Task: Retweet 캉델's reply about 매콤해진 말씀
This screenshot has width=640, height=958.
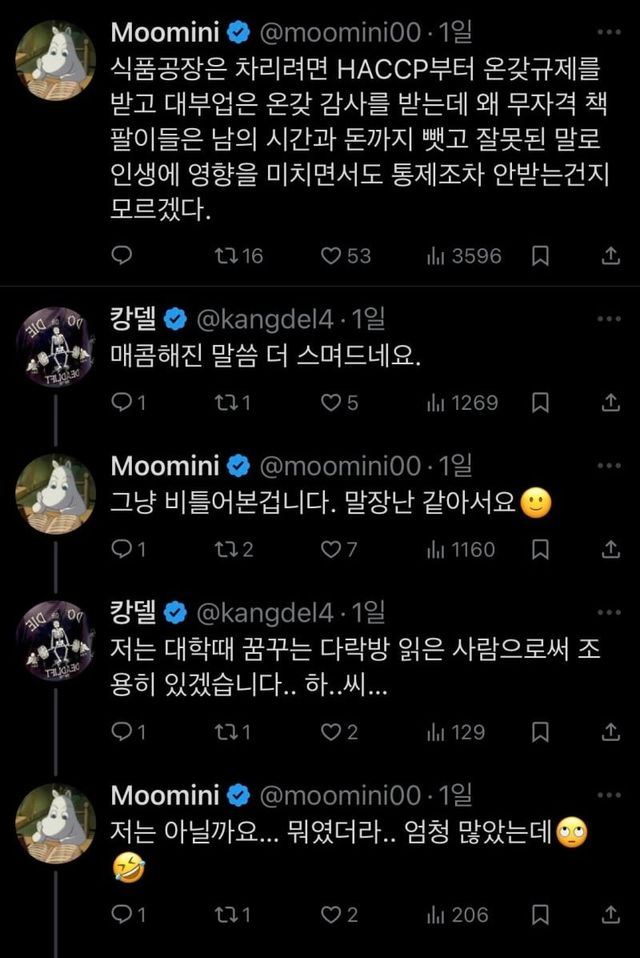Action: 226,402
